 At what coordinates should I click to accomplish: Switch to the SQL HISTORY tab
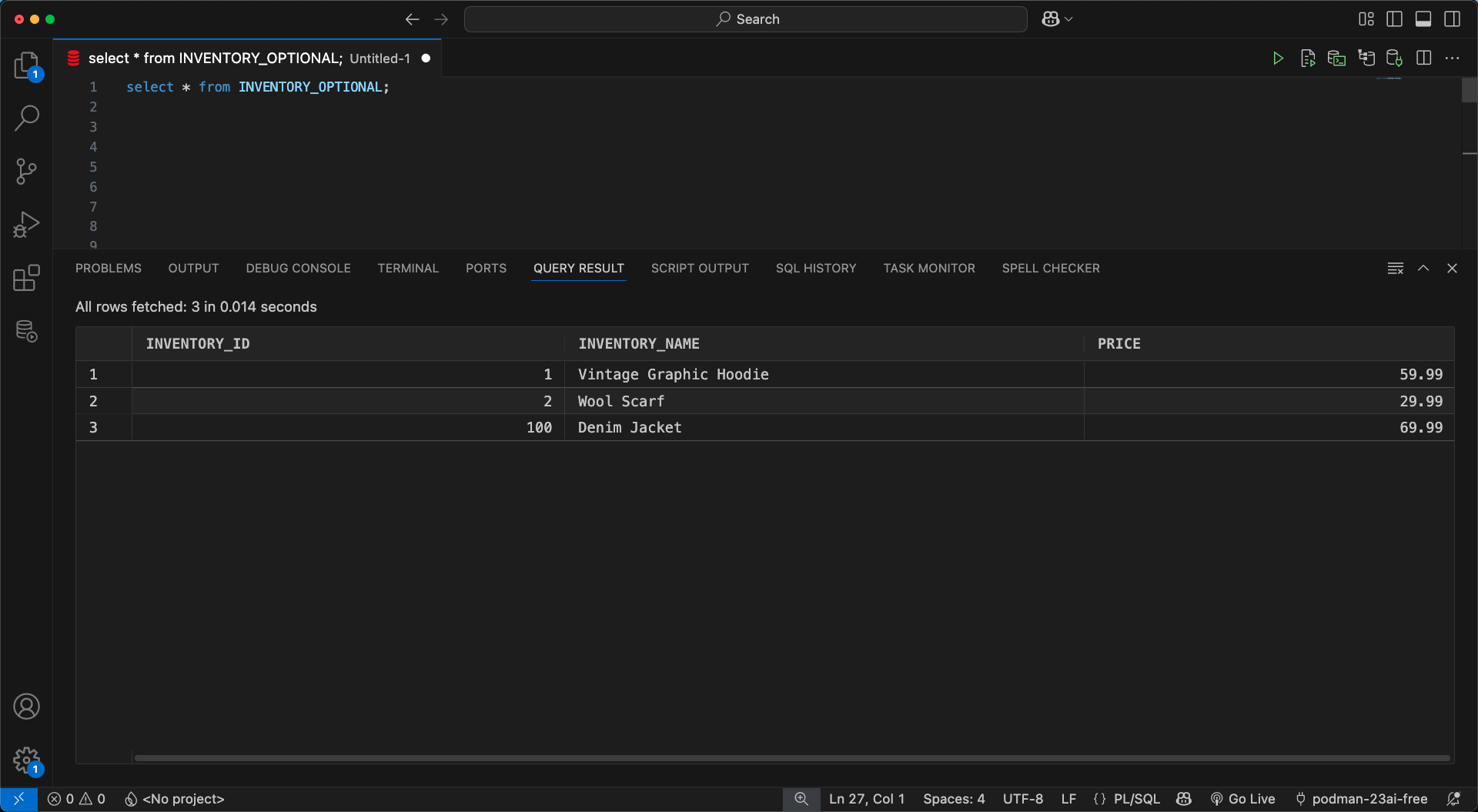pos(816,269)
